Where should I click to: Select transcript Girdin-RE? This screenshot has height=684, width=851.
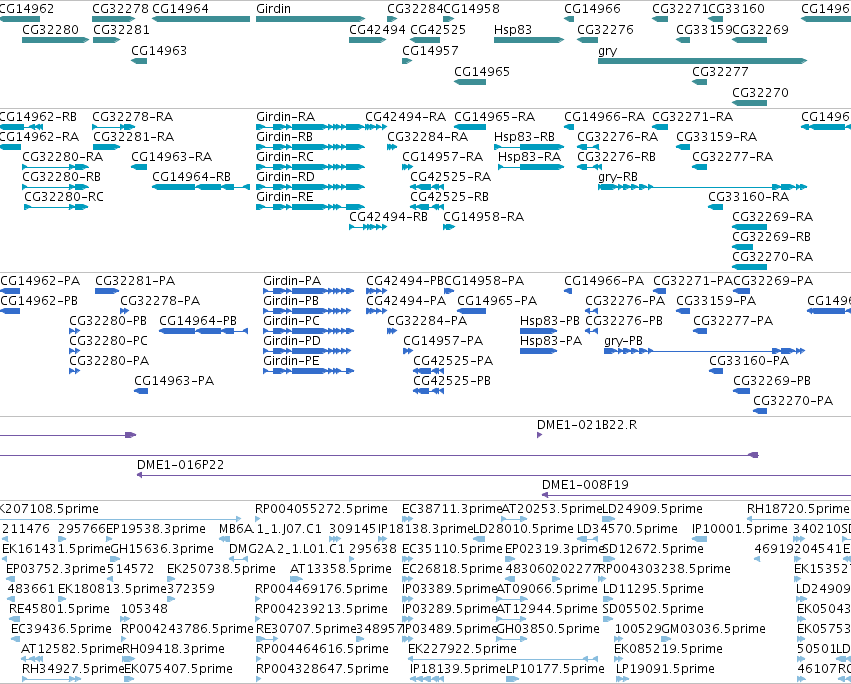tap(310, 207)
